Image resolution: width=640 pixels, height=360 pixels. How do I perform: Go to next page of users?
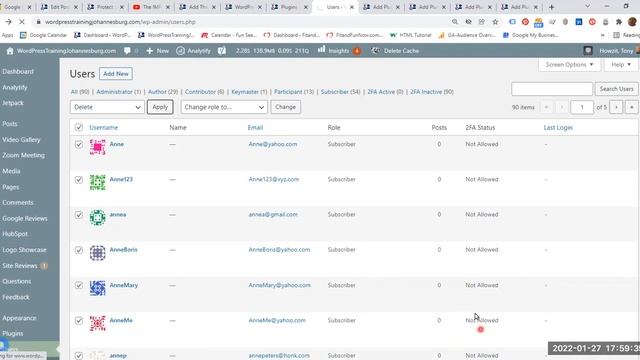click(x=616, y=107)
